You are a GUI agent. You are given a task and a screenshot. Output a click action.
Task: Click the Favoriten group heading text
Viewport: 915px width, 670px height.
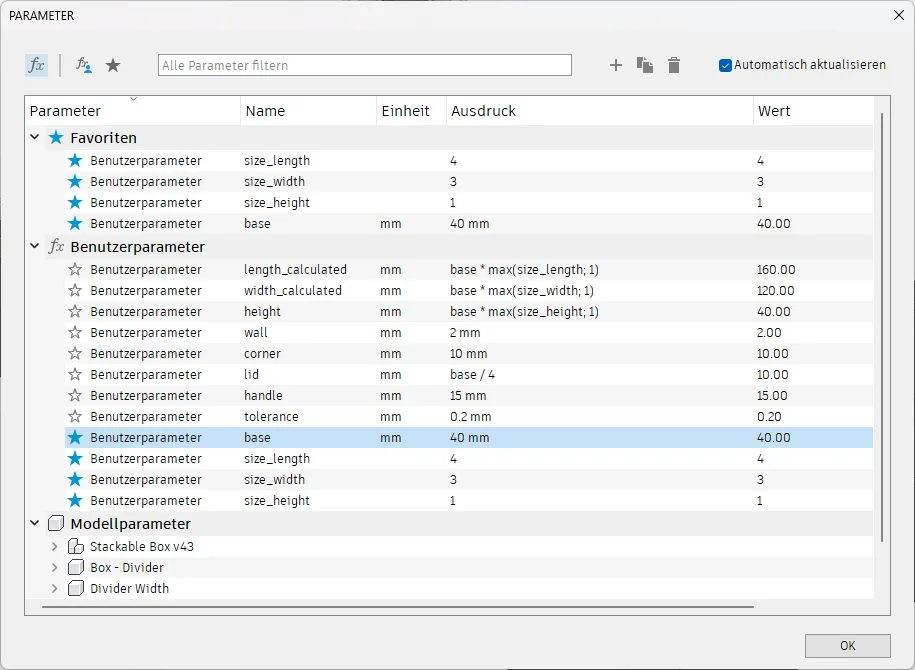(x=103, y=138)
